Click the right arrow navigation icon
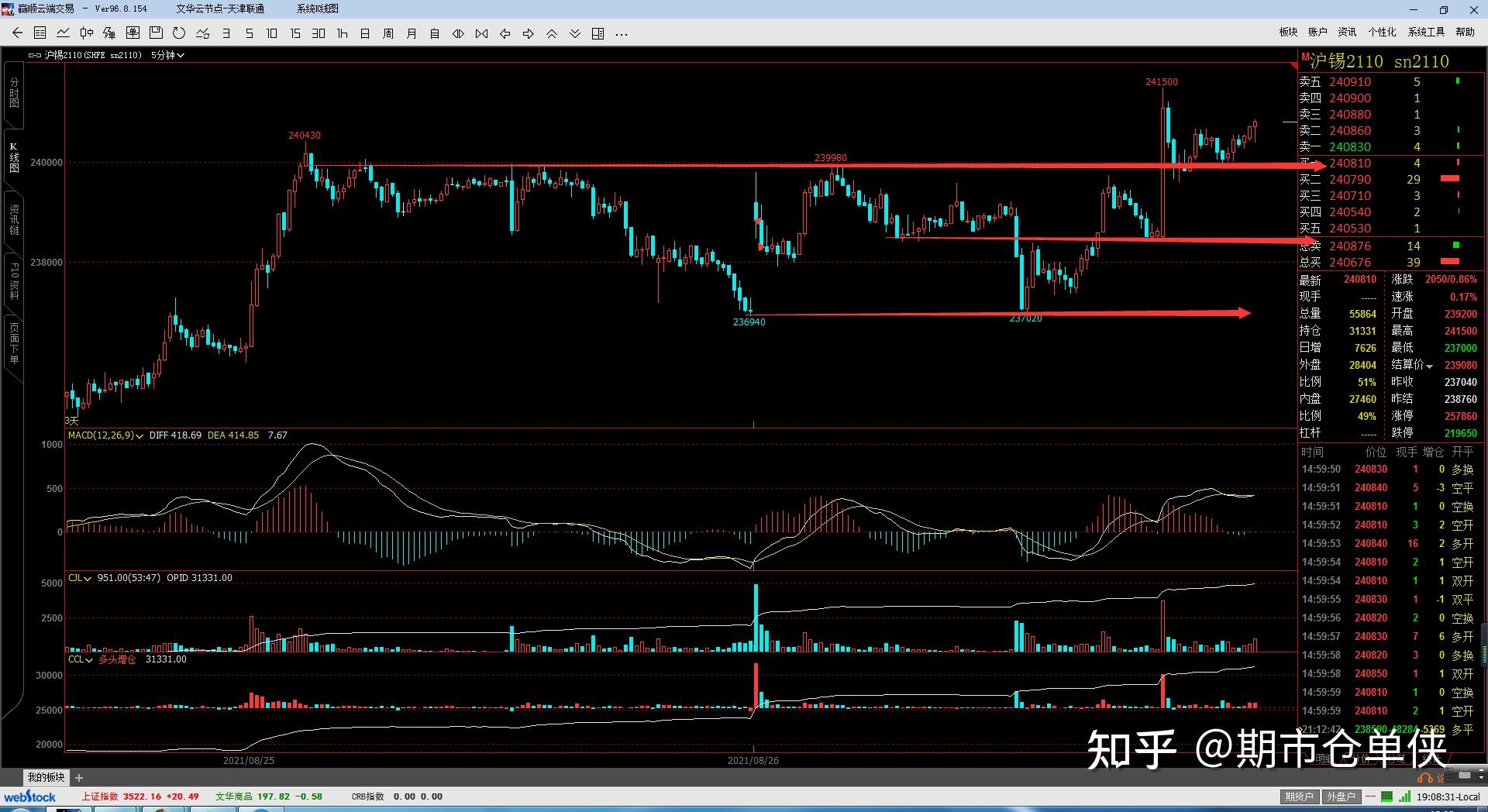This screenshot has width=1488, height=812. pyautogui.click(x=529, y=33)
